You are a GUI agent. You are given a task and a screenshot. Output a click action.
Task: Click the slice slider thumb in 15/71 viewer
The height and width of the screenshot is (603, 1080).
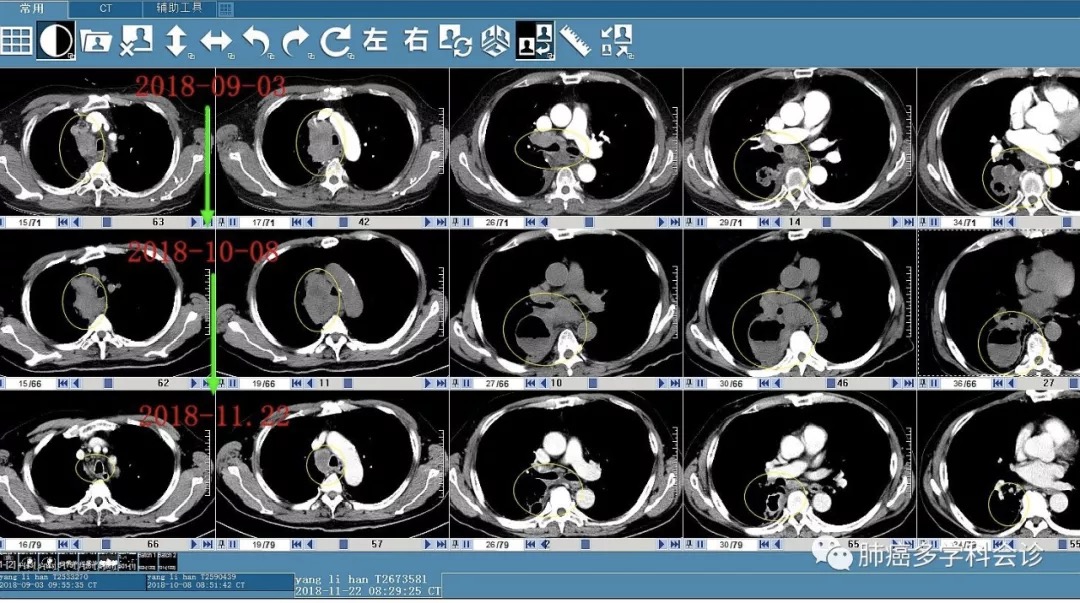tap(107, 221)
